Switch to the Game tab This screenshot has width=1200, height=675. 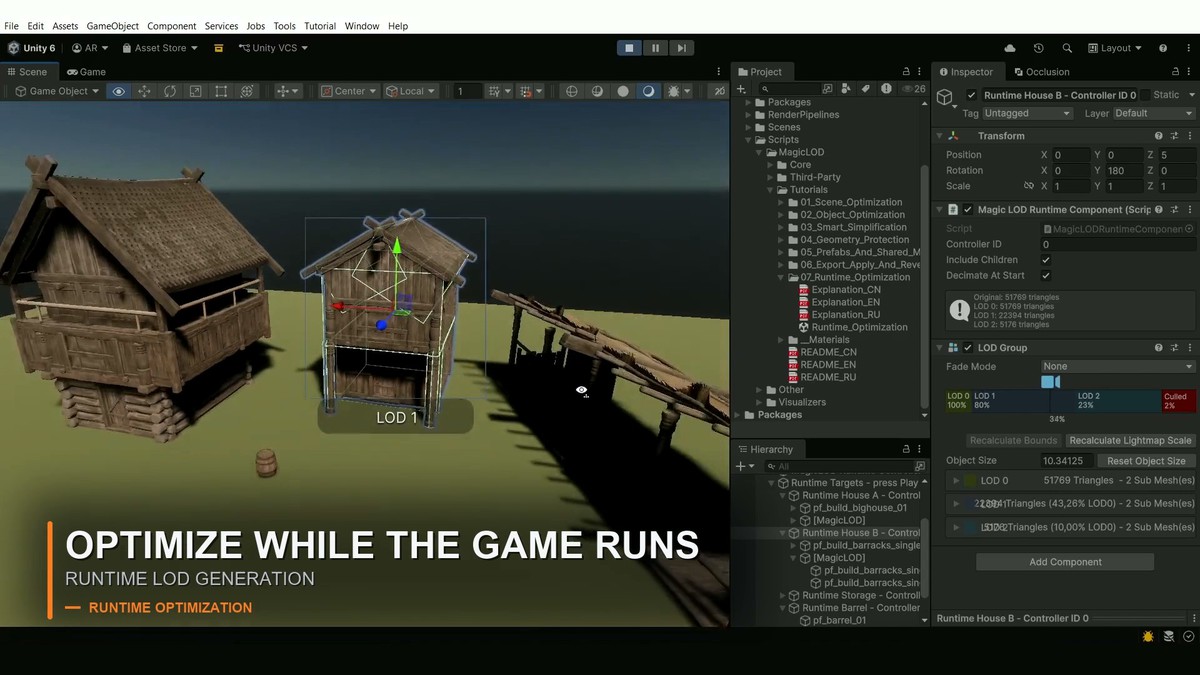[x=87, y=72]
